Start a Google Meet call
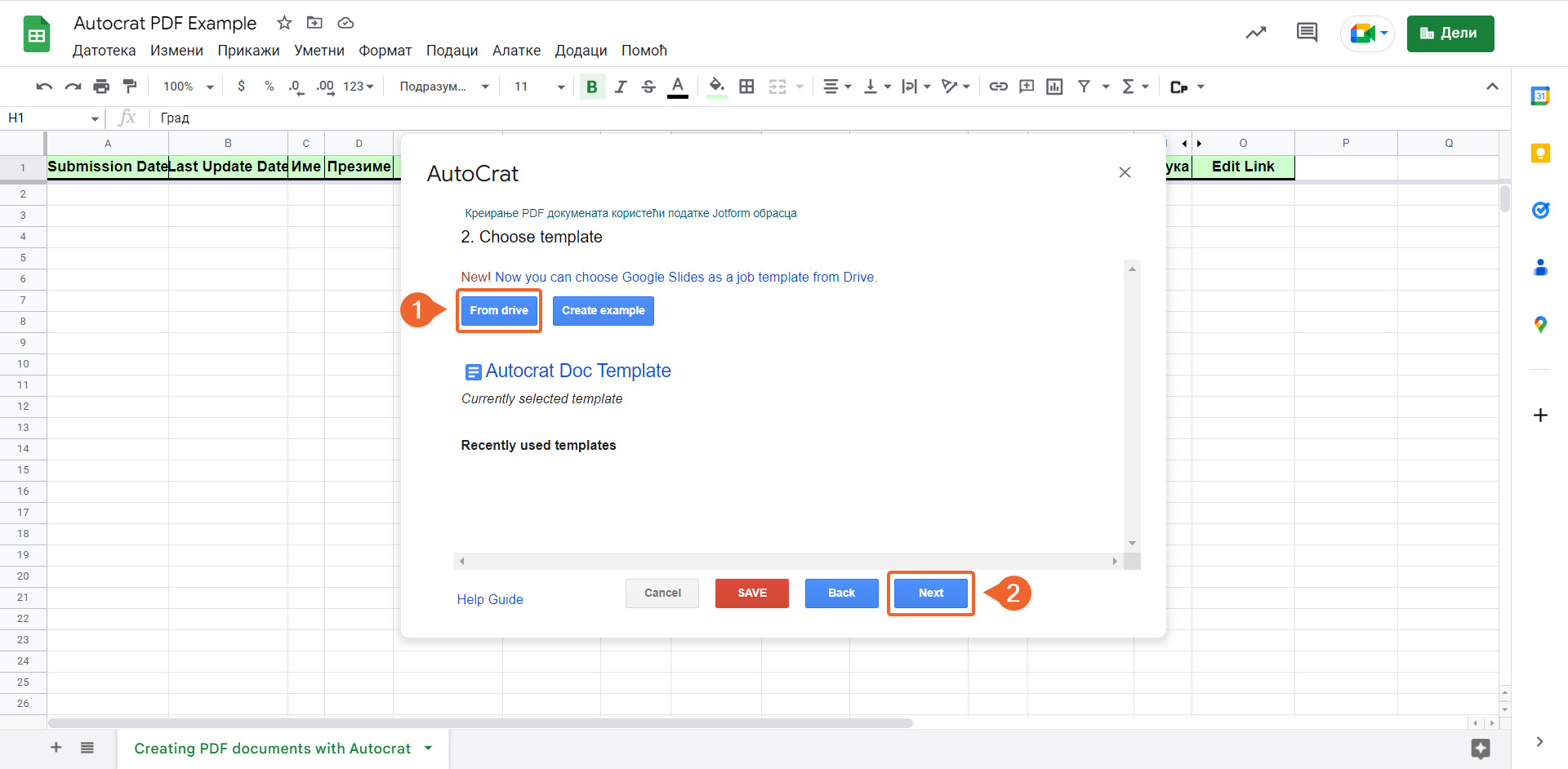Screen dimensions: 1568x769 coord(1368,33)
